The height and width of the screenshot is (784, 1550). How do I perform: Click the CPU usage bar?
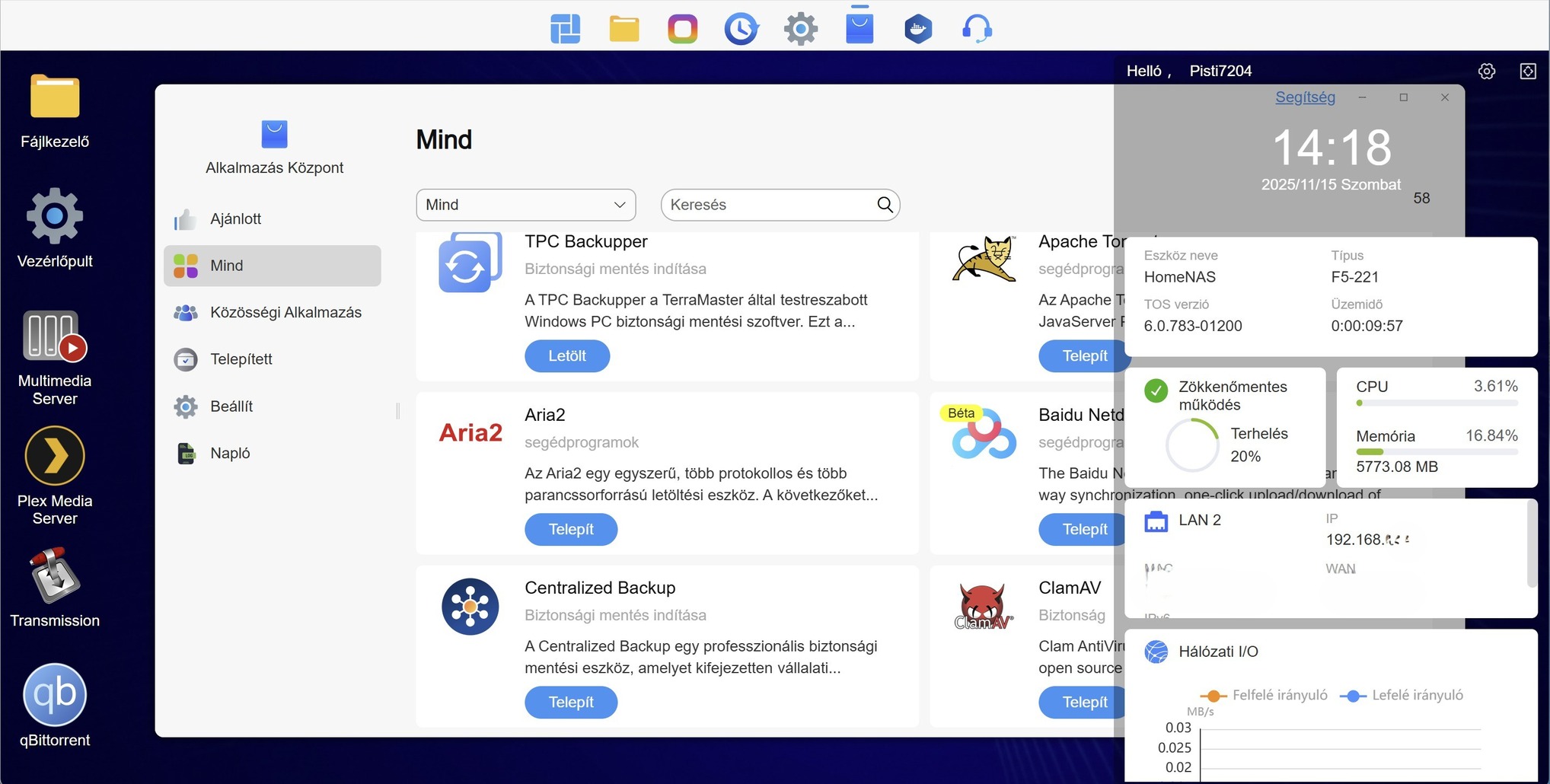(x=1437, y=403)
